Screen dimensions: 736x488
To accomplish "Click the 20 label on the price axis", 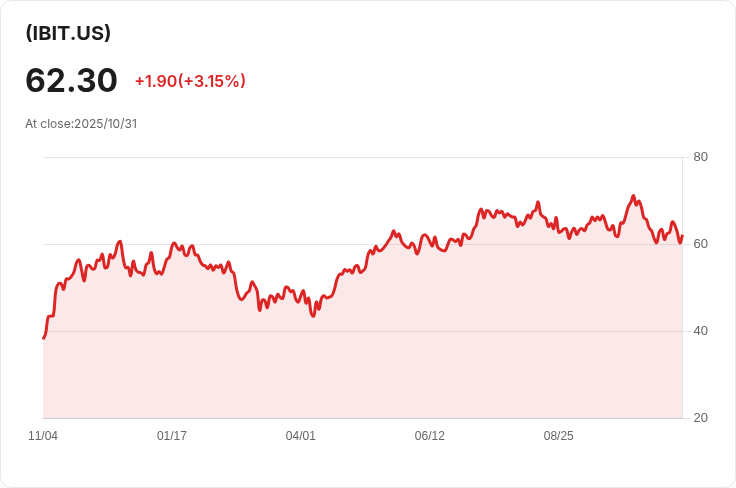I will pyautogui.click(x=700, y=418).
